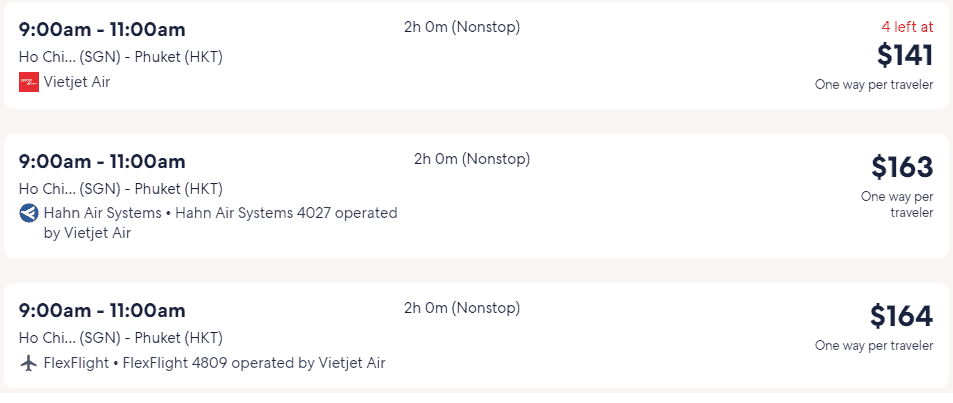
Task: Click the $163 price
Action: click(902, 167)
